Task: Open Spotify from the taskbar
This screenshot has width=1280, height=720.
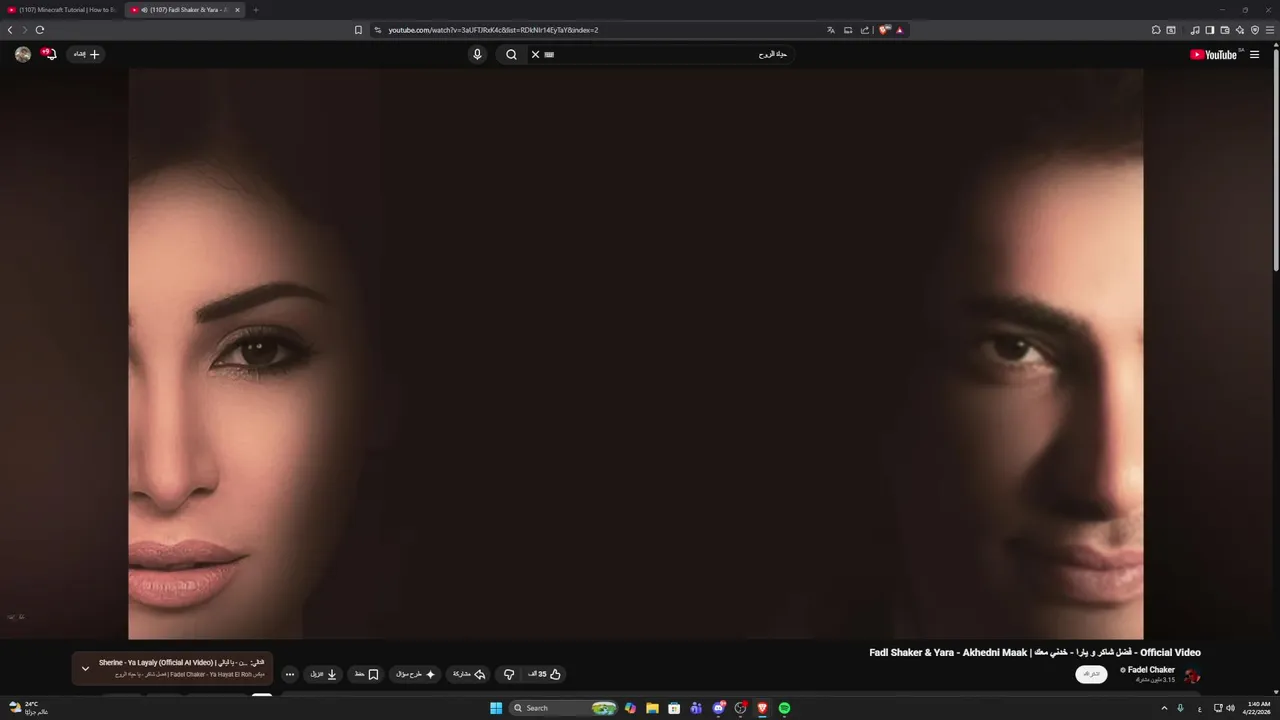Action: [784, 708]
